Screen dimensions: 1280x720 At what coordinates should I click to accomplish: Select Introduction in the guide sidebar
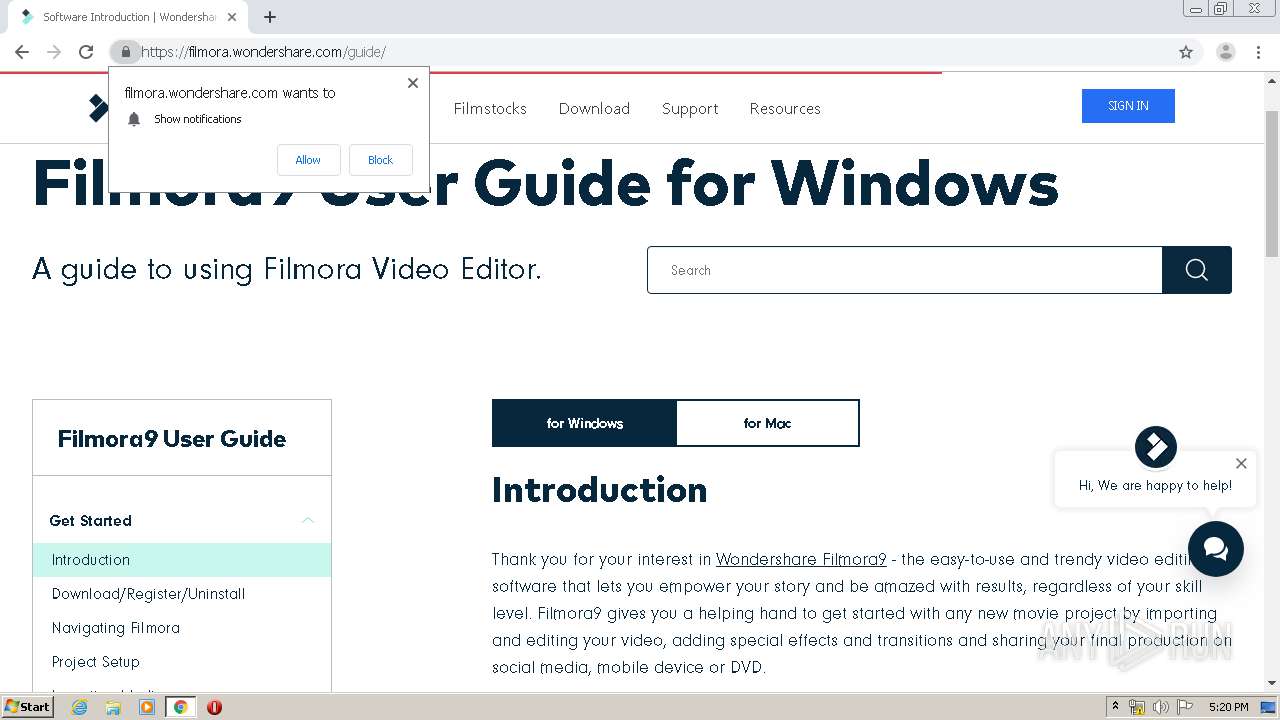point(182,560)
